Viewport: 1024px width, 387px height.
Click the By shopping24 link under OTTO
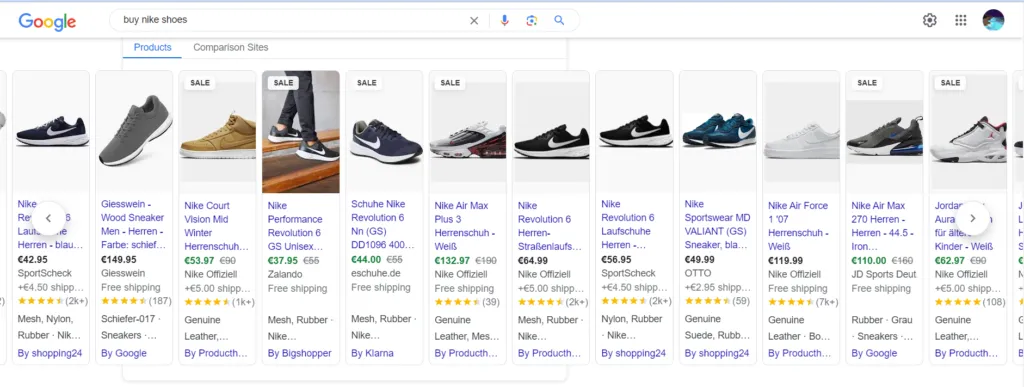coord(717,353)
